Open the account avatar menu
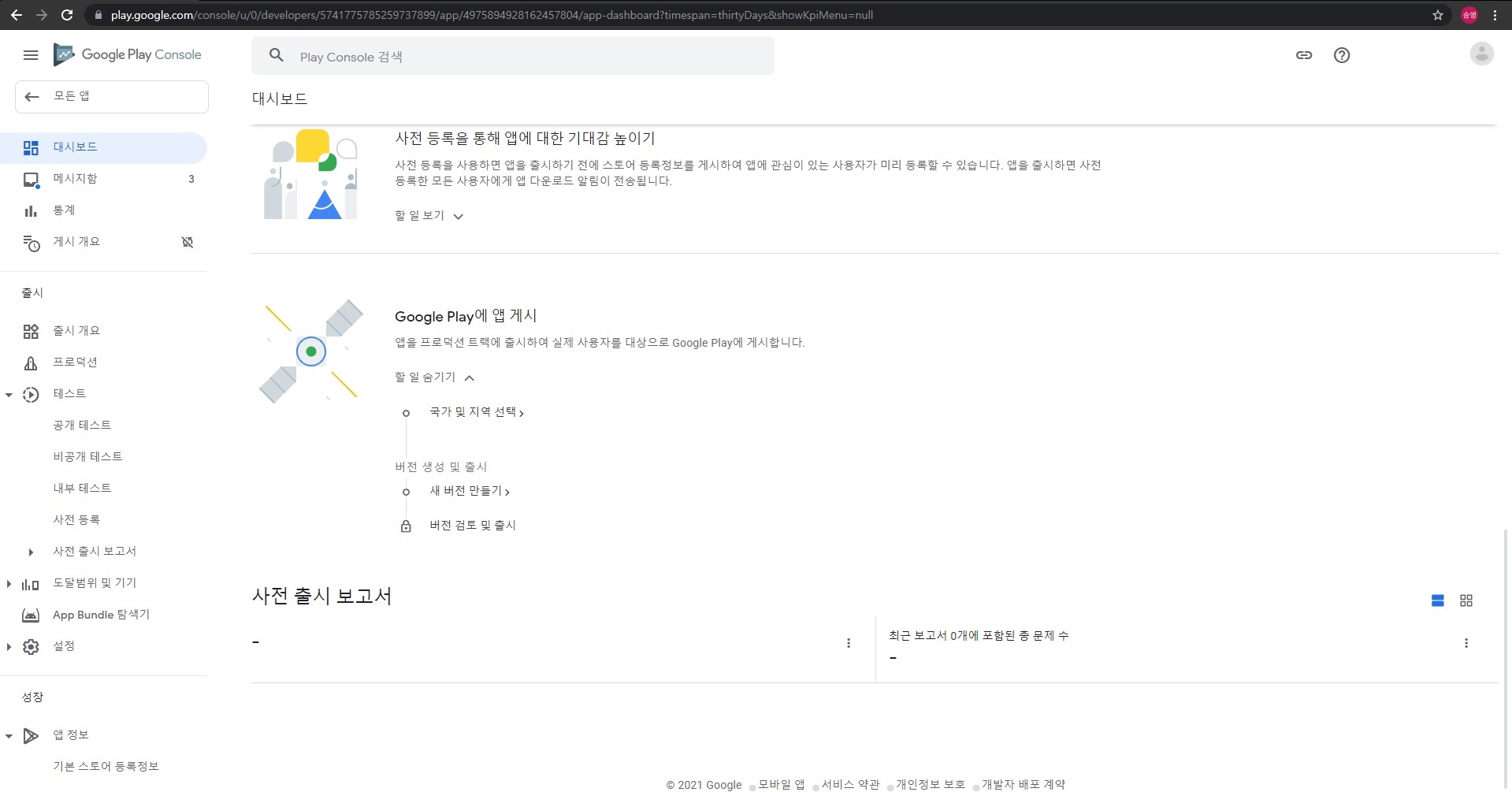Image resolution: width=1512 pixels, height=792 pixels. (1481, 54)
